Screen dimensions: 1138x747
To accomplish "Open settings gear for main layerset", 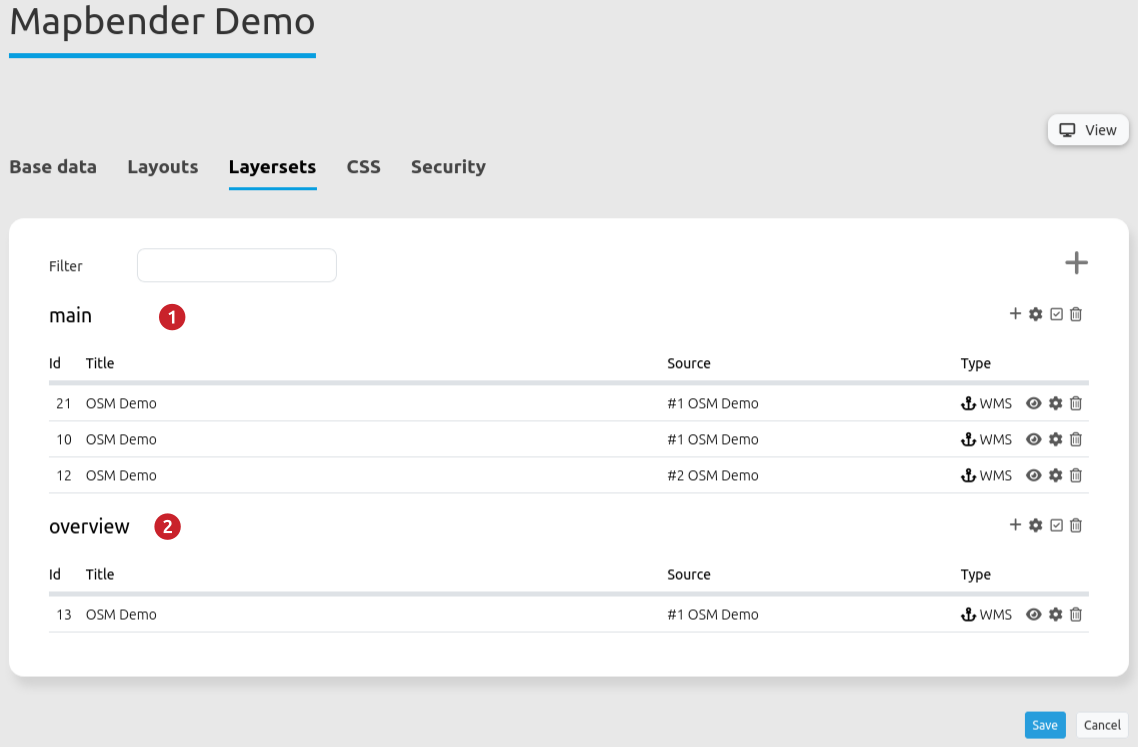I will click(1036, 314).
